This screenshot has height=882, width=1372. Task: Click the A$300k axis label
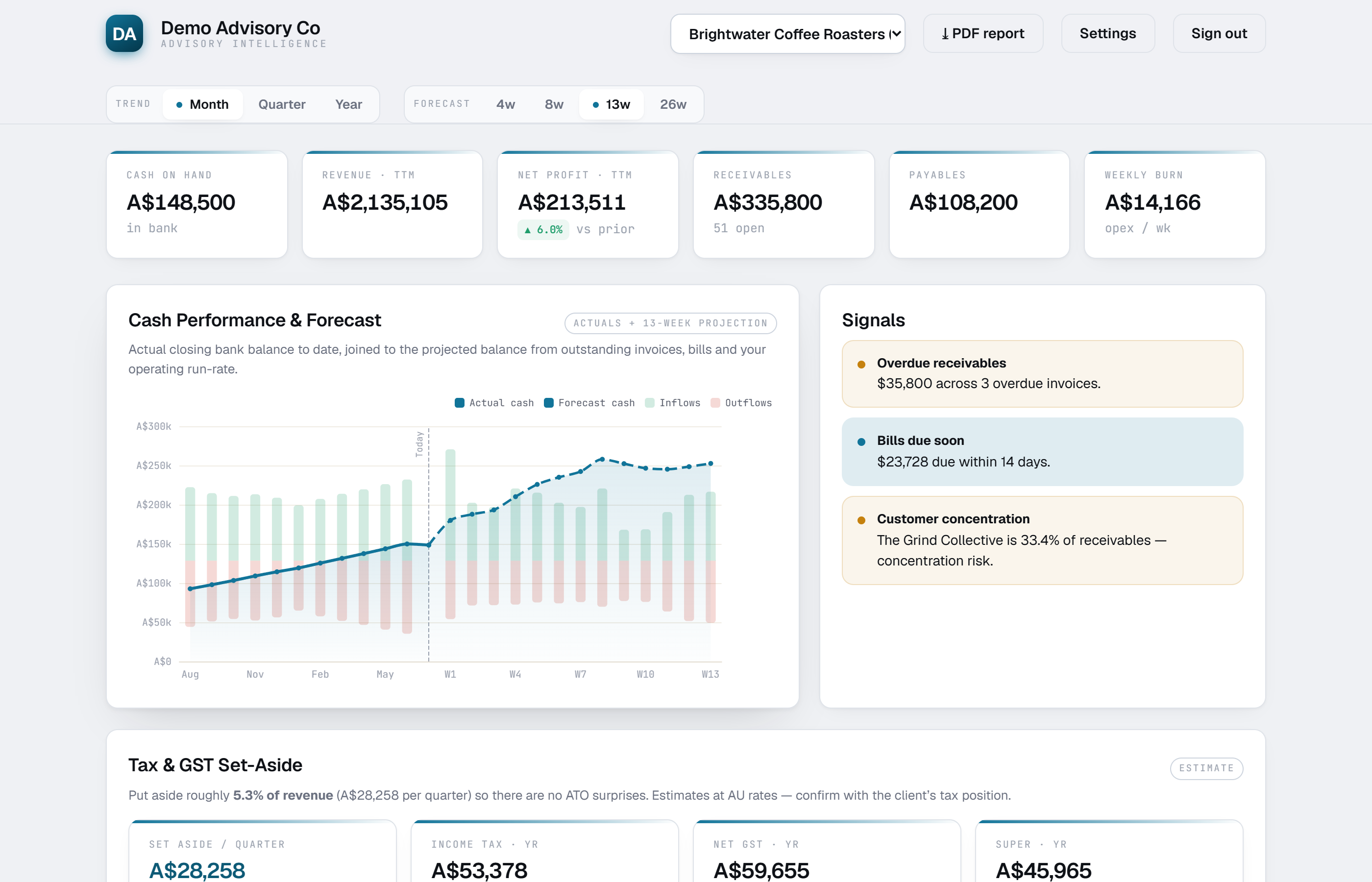[x=153, y=426]
